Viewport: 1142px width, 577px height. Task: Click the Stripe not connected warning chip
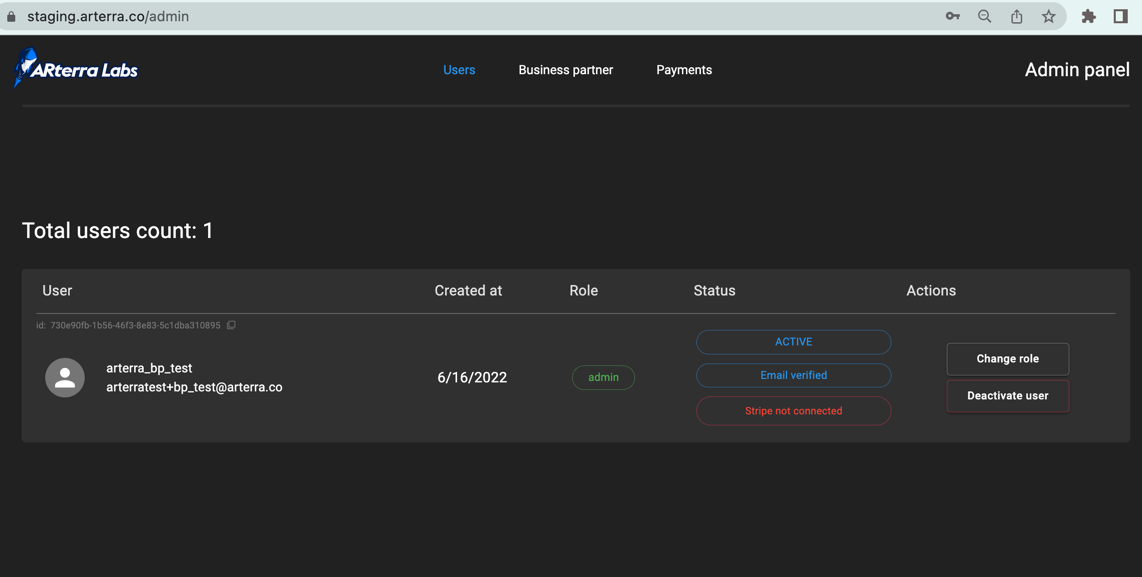[x=793, y=410]
